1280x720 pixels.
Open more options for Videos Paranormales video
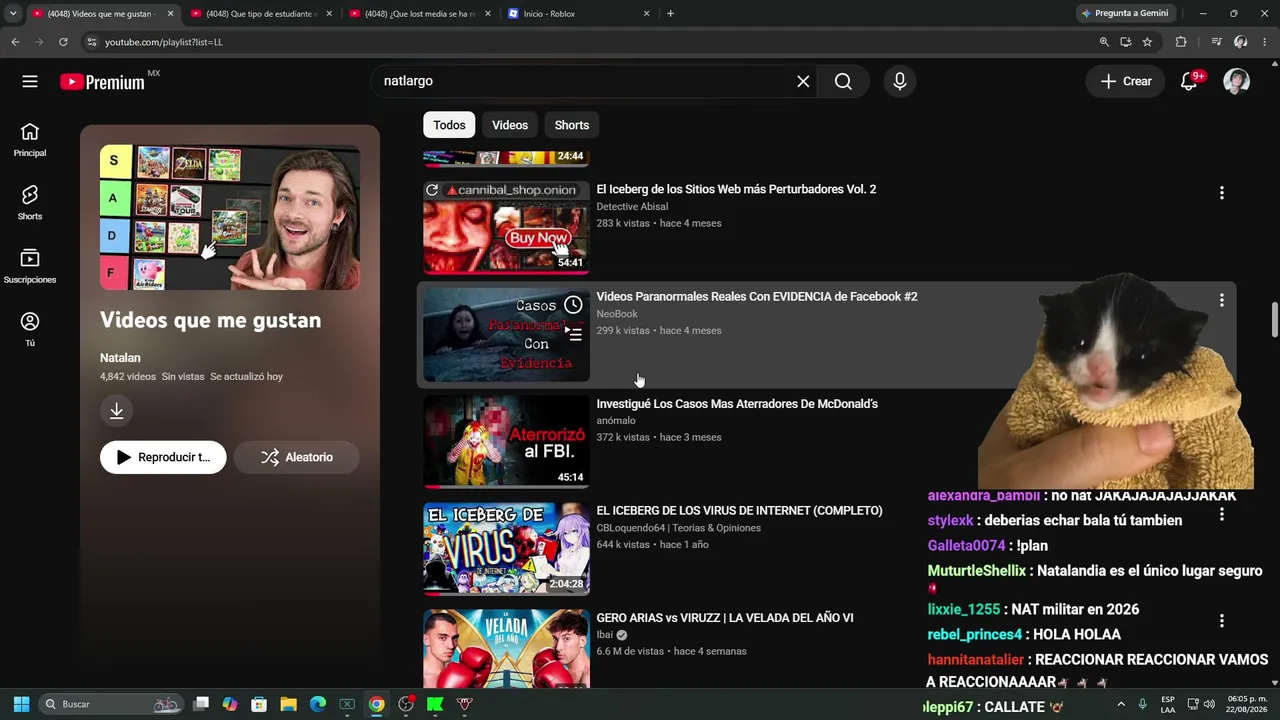point(1221,300)
